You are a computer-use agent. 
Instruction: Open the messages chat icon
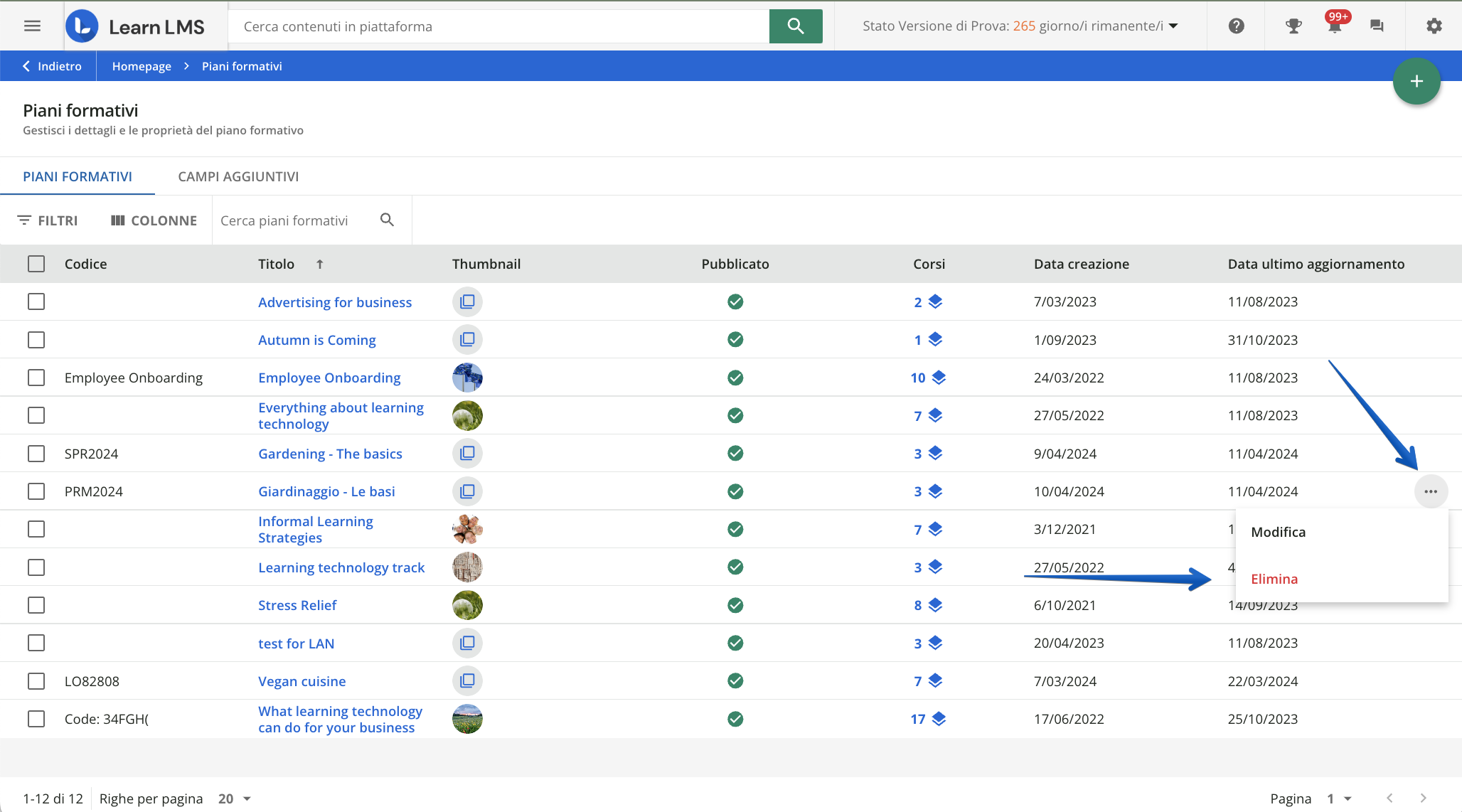[1377, 26]
